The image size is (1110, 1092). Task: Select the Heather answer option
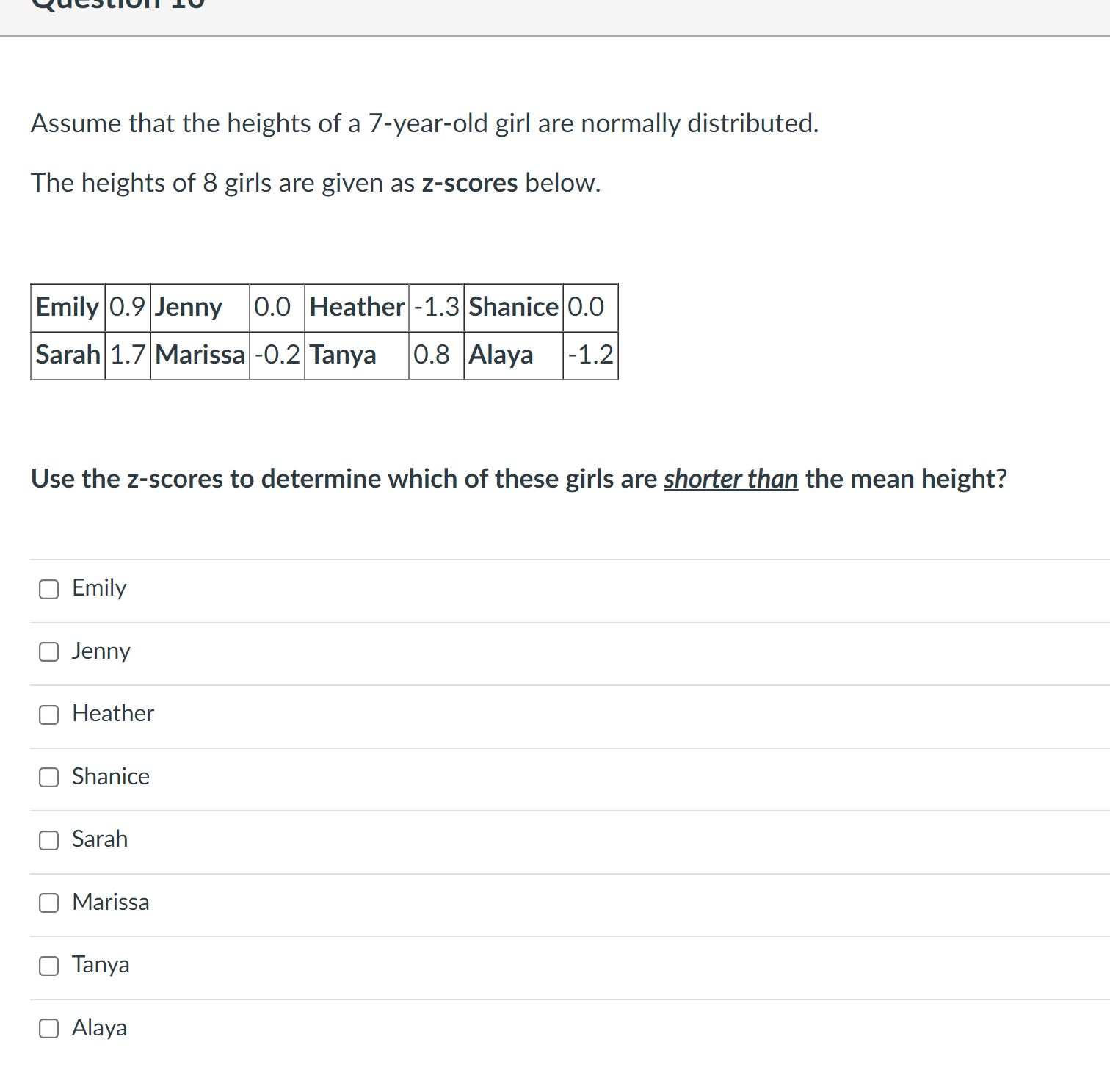[x=48, y=714]
